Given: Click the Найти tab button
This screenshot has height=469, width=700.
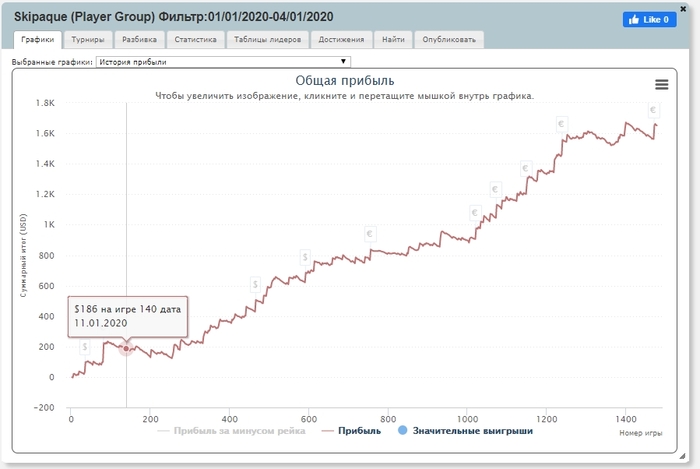Looking at the screenshot, I should pos(393,40).
